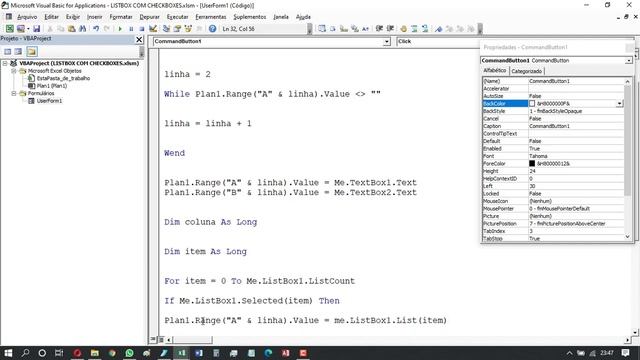This screenshot has width=640, height=360.
Task: Save the project with the floppy disk icon
Action: pos(36,29)
